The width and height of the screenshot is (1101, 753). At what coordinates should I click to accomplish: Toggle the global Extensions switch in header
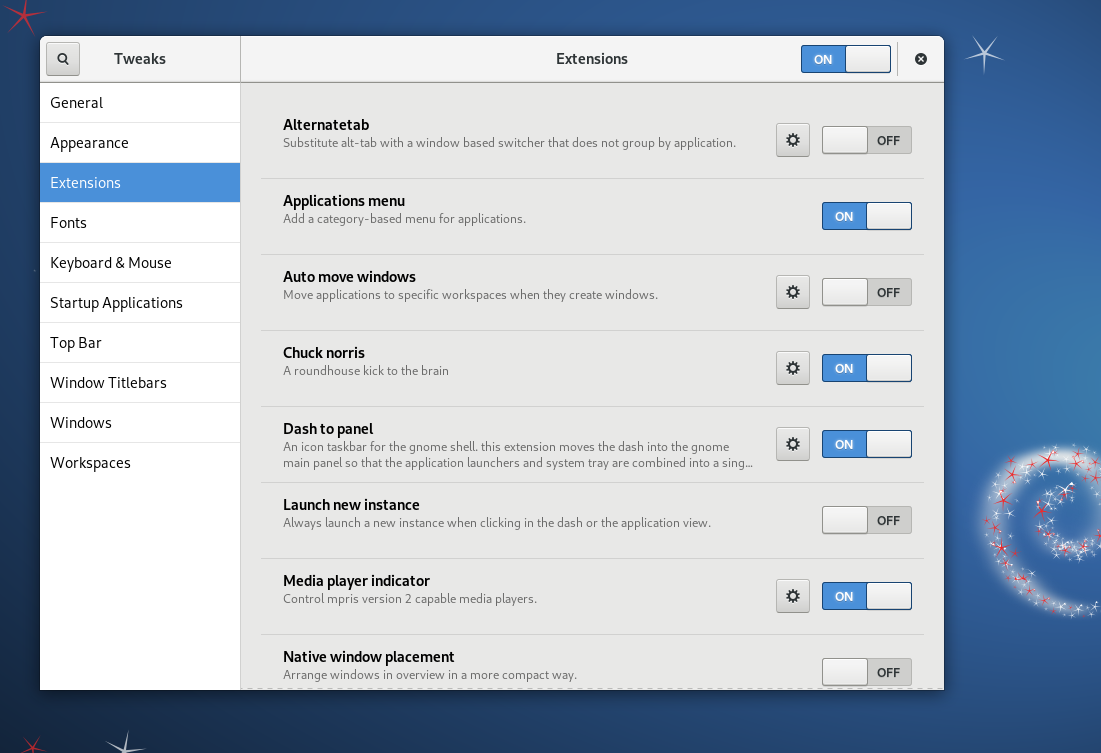click(845, 59)
